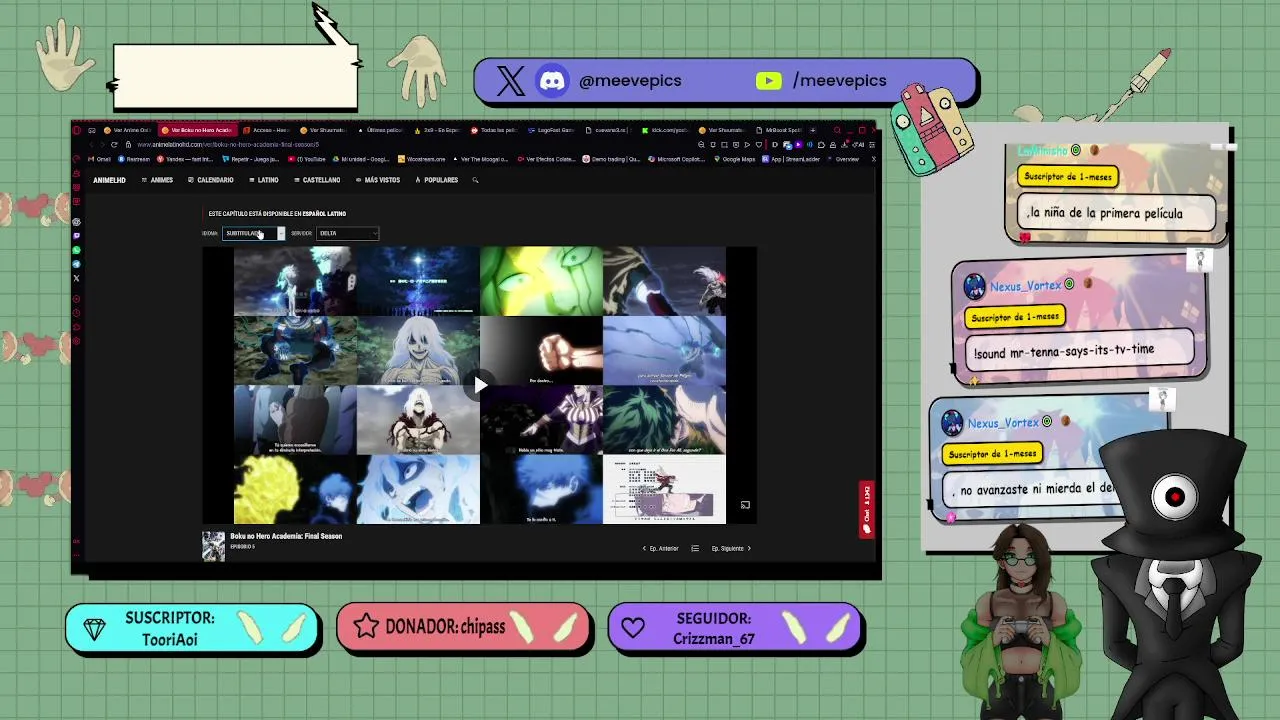Screen dimensions: 1280x720
Task: Click the YouTube icon in overlay banner
Action: coord(768,81)
